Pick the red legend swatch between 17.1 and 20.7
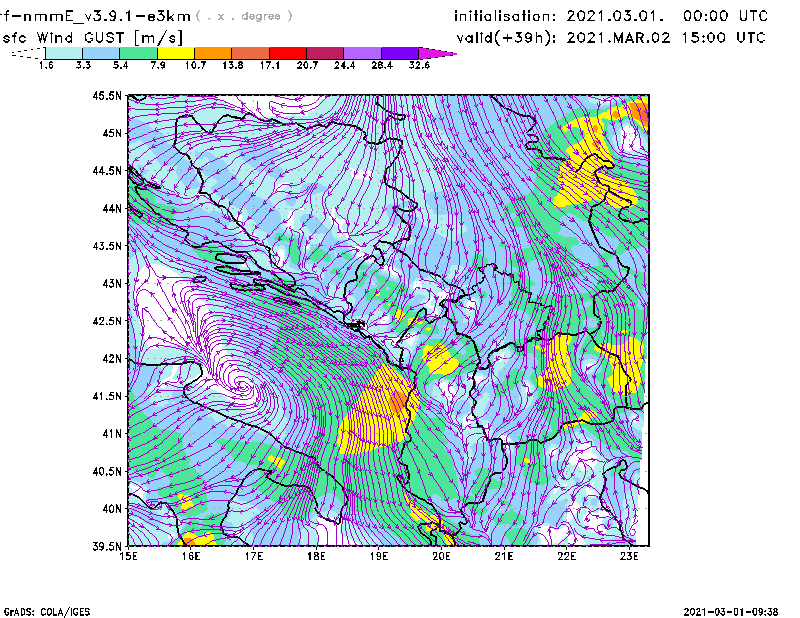The width and height of the screenshot is (800, 618). (288, 53)
